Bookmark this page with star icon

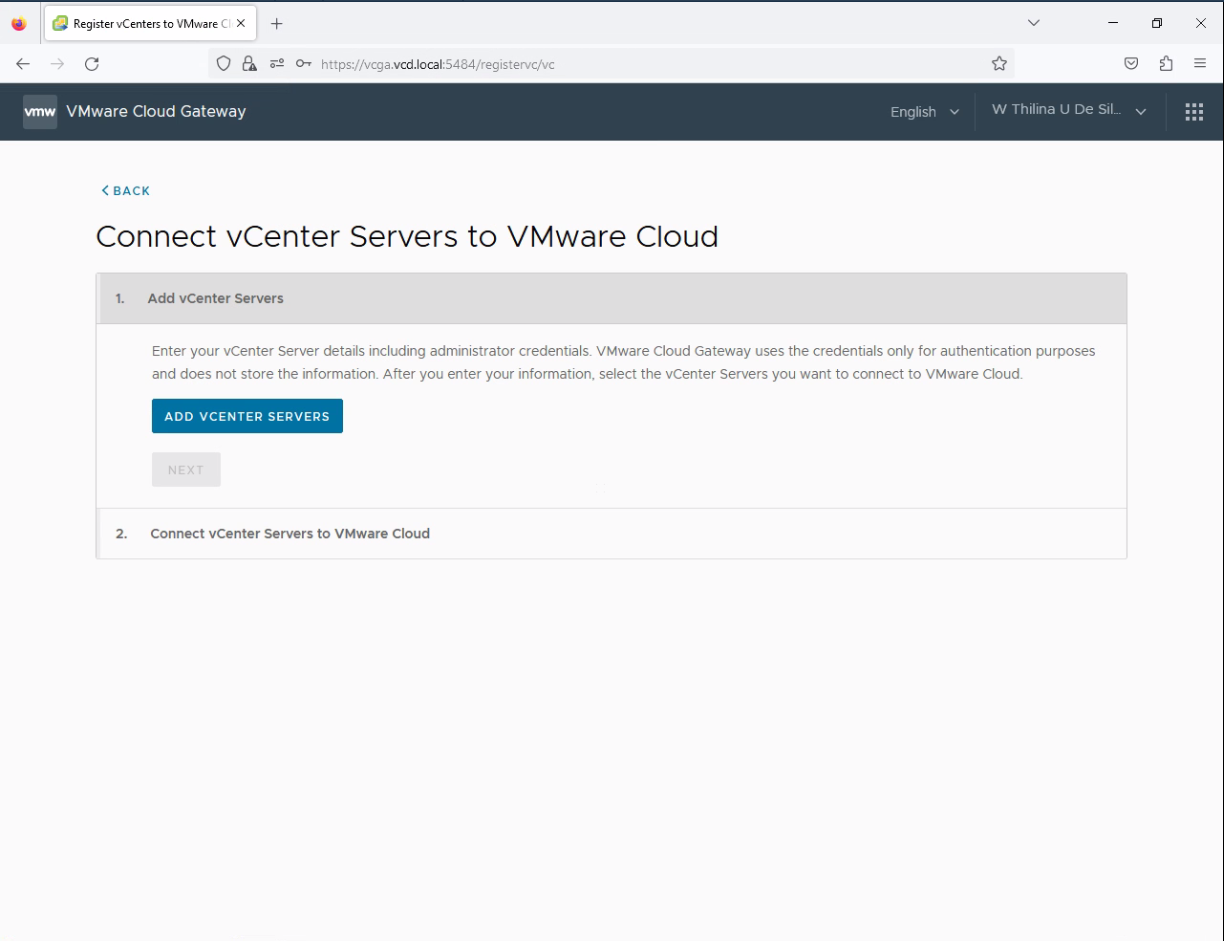point(999,64)
